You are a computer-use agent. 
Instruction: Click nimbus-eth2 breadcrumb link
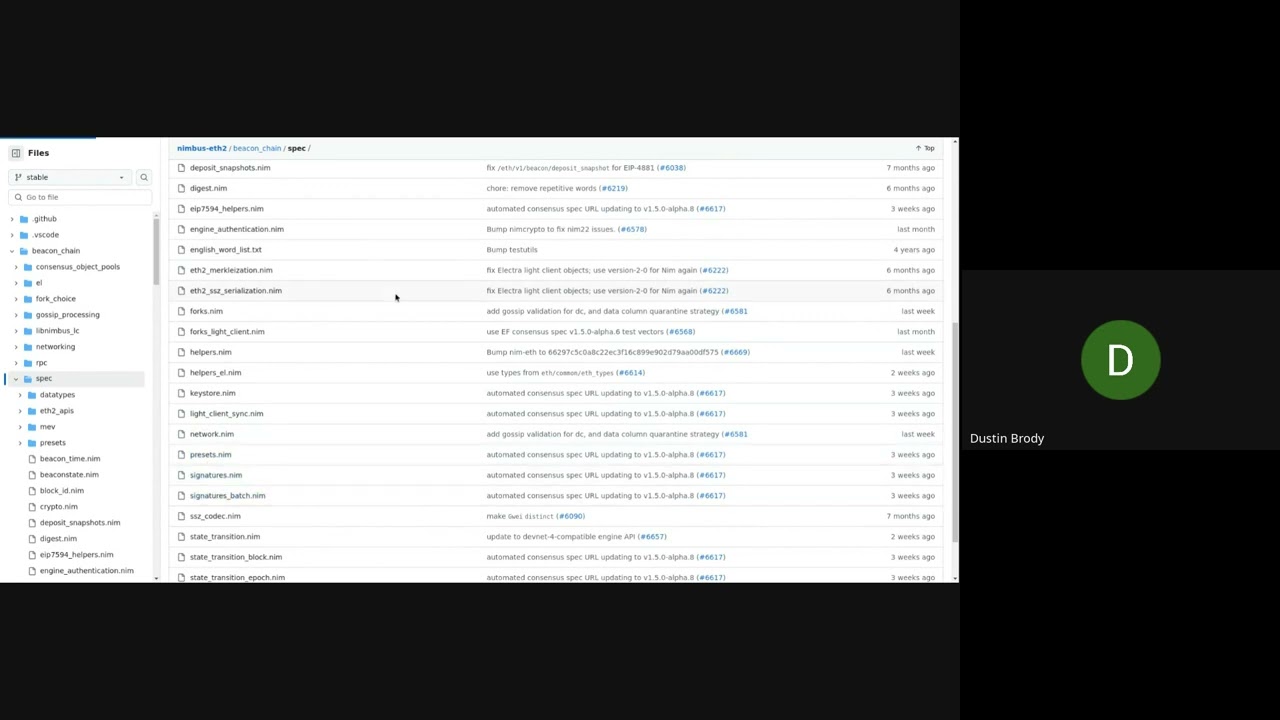pos(202,148)
